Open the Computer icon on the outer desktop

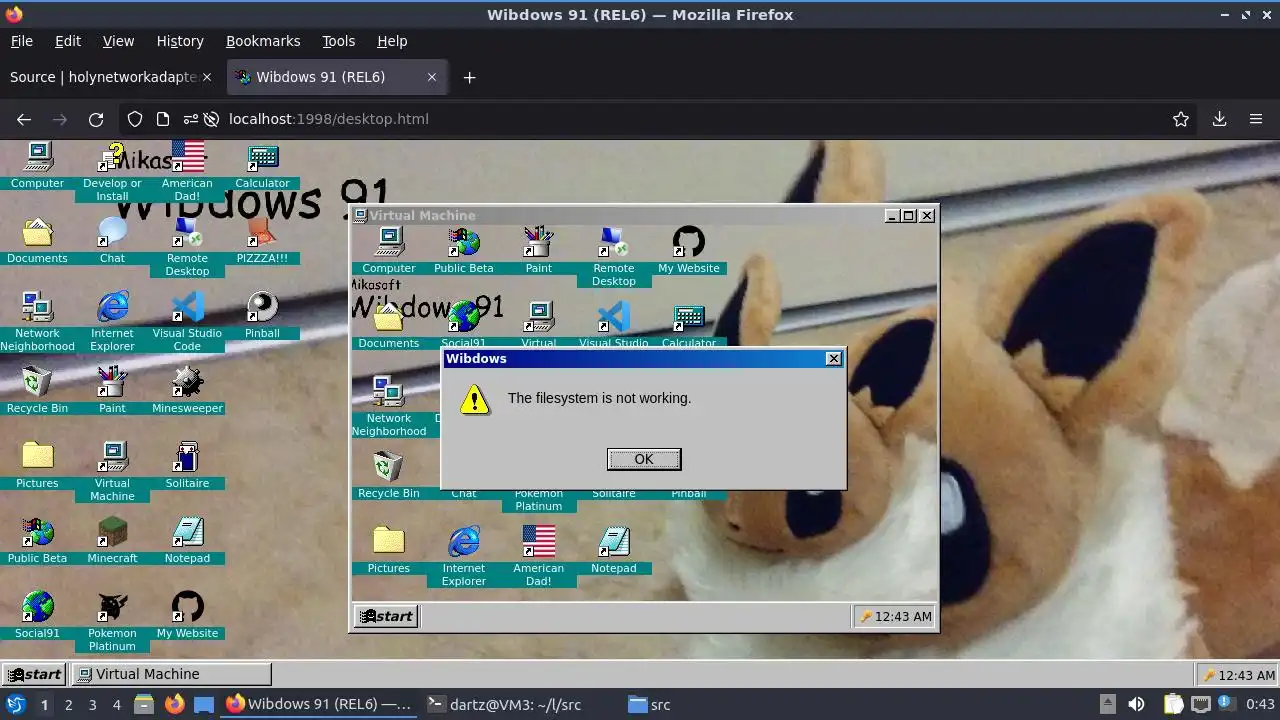(37, 165)
